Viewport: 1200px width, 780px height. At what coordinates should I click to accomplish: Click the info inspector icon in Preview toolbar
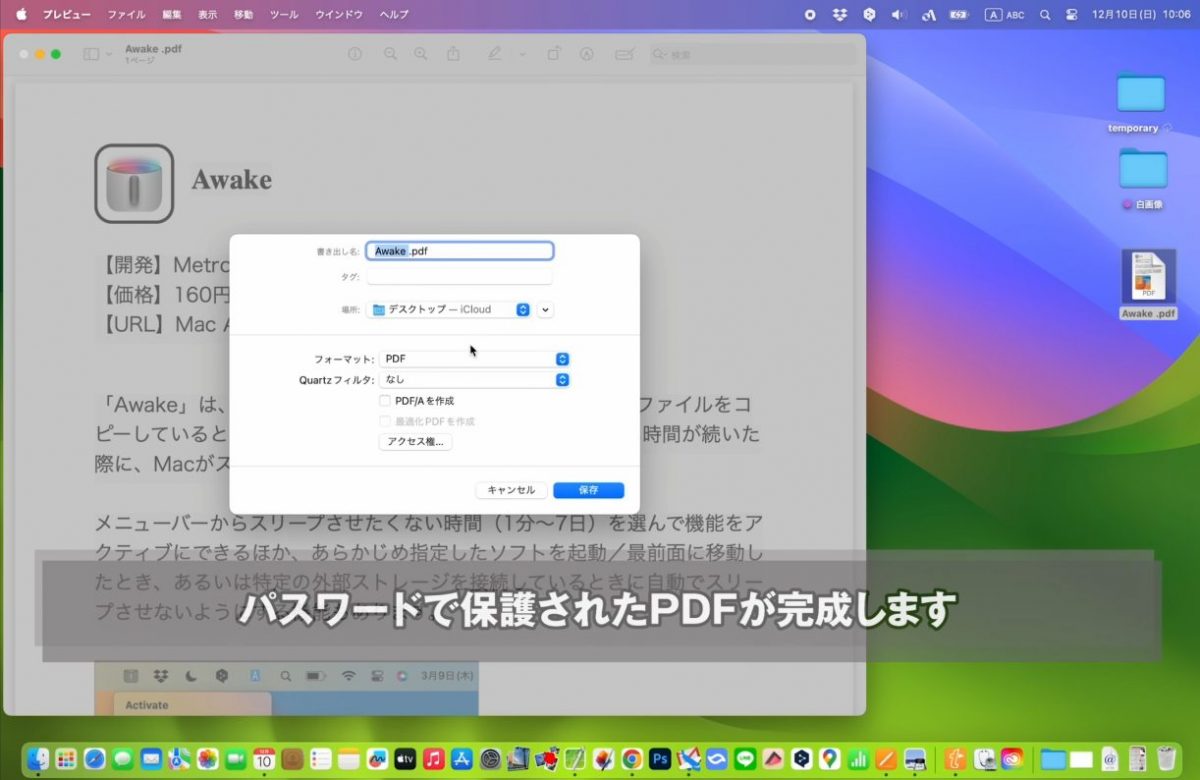tap(354, 54)
